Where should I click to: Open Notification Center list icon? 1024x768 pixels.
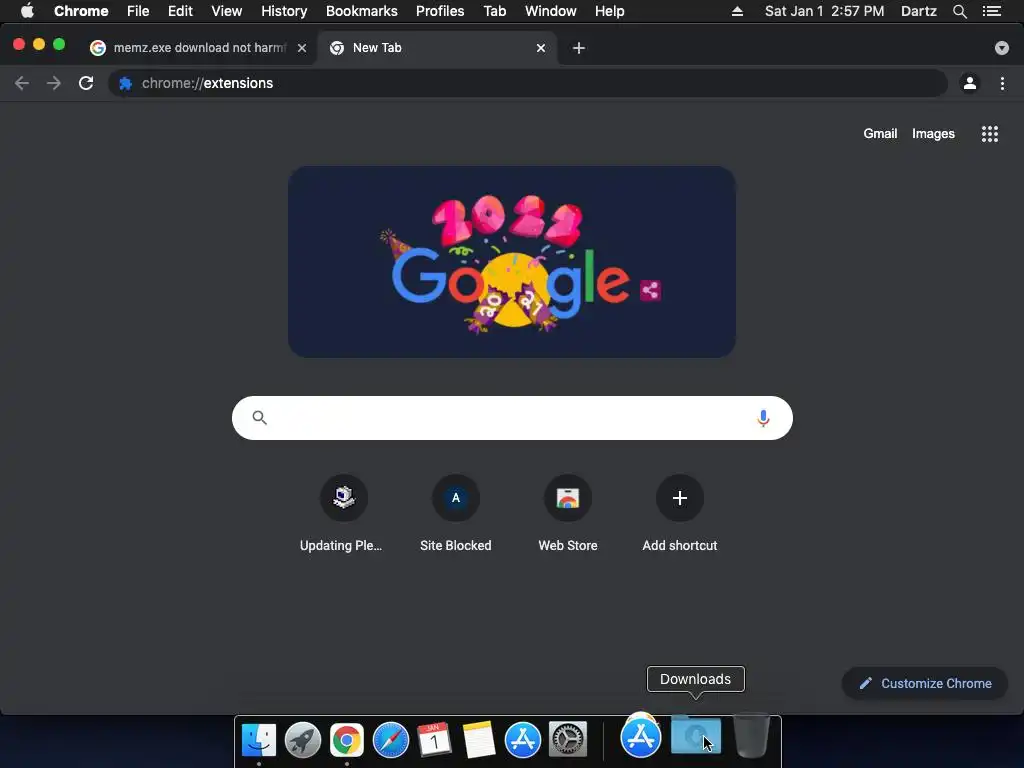992,11
